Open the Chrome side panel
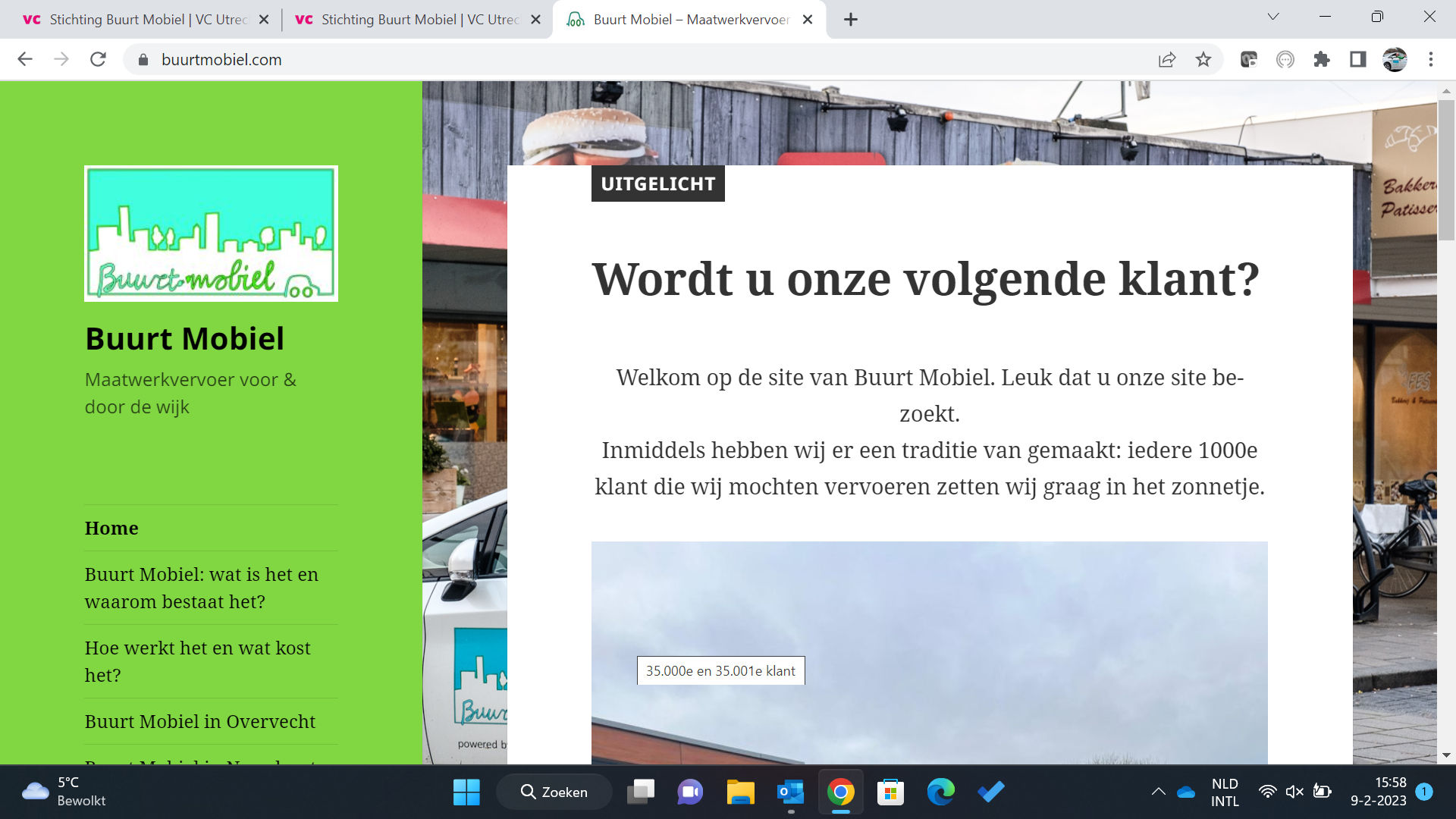The width and height of the screenshot is (1456, 819). [1356, 59]
